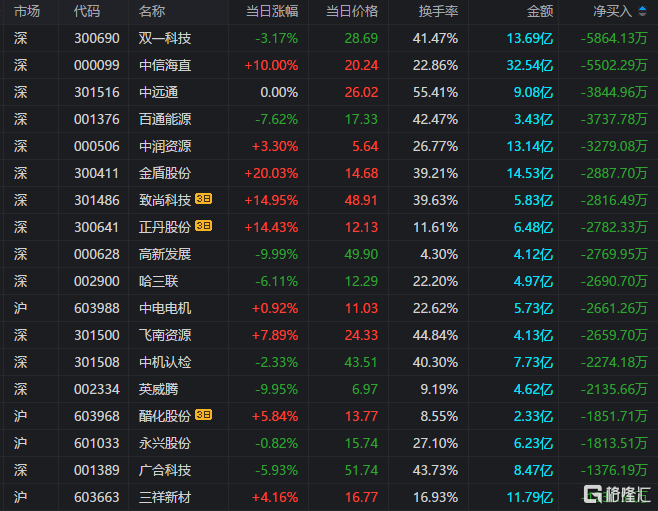This screenshot has height=511, width=658.
Task: Open stock 高新发展
Action: pyautogui.click(x=165, y=254)
